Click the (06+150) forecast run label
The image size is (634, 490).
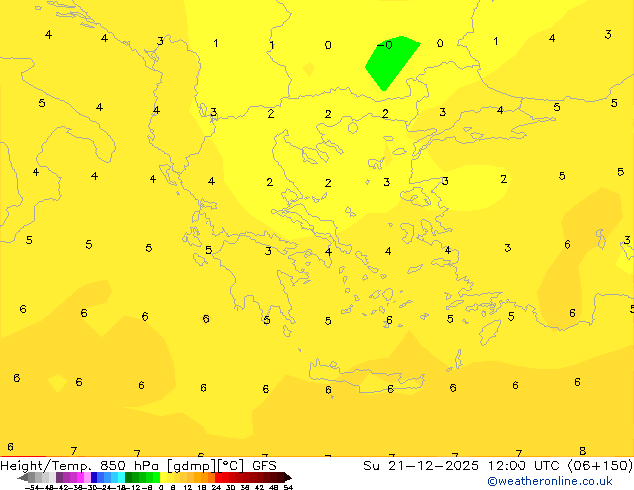click(x=600, y=465)
